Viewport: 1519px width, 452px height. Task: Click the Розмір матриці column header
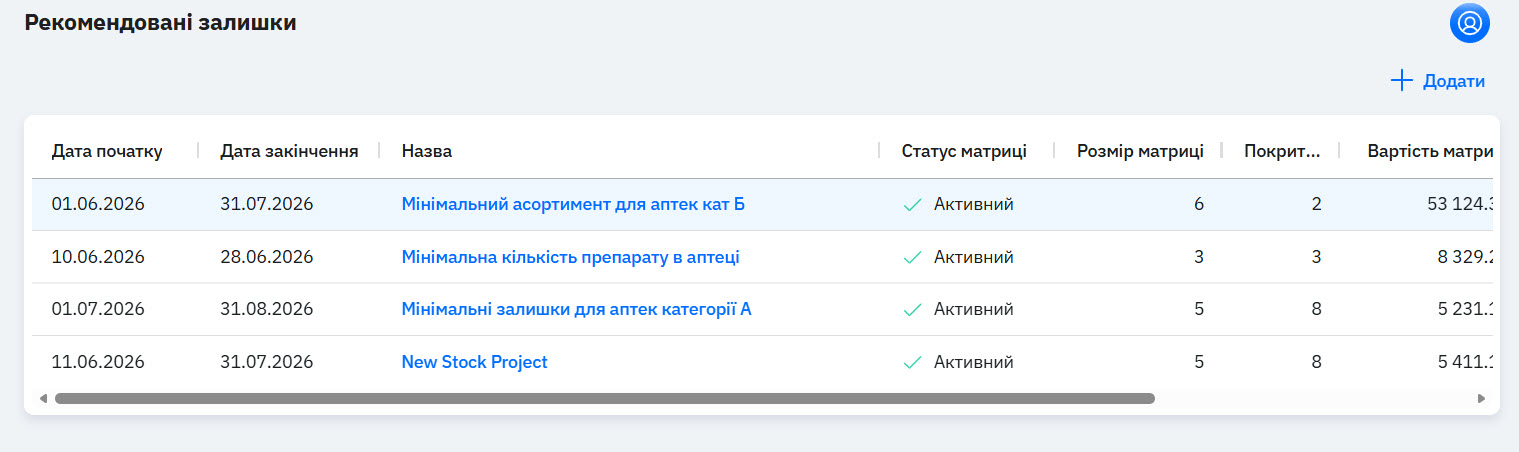pos(1140,151)
